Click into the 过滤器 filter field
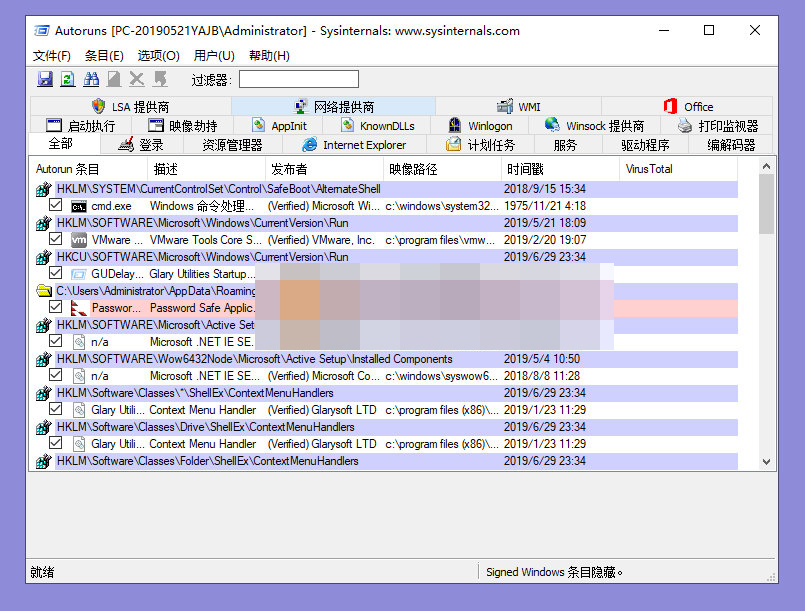 point(298,79)
